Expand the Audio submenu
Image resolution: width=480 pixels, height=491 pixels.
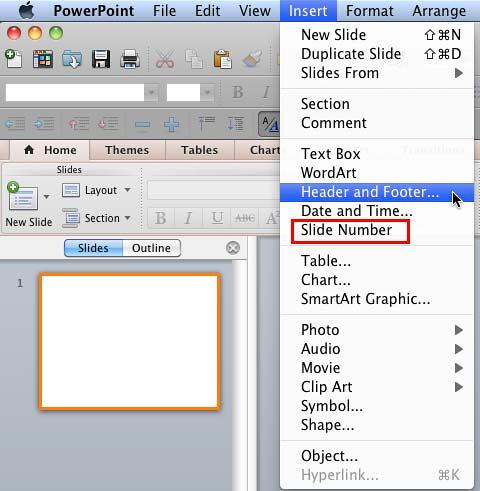pos(377,349)
